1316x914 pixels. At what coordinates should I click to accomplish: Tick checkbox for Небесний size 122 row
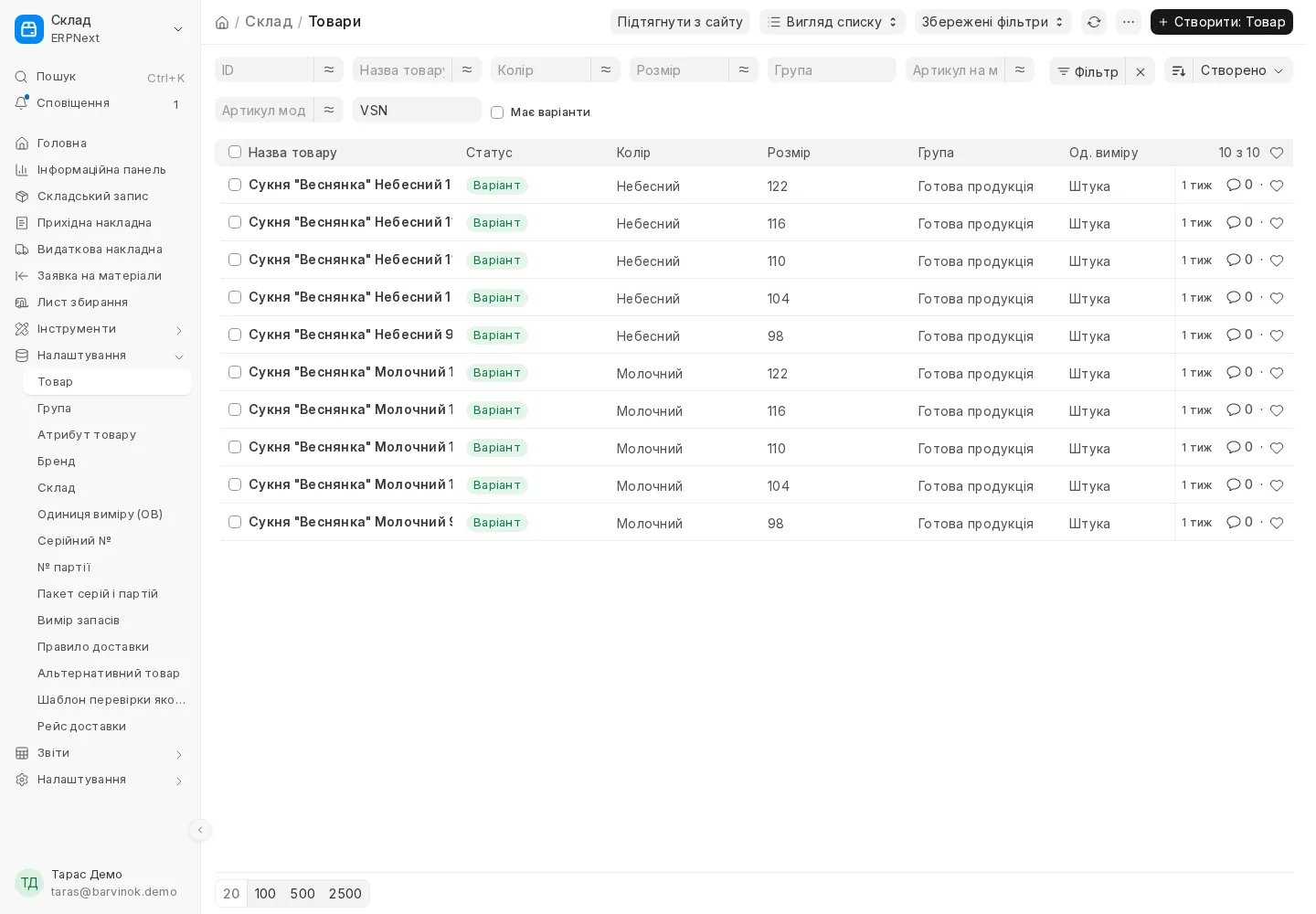(235, 185)
